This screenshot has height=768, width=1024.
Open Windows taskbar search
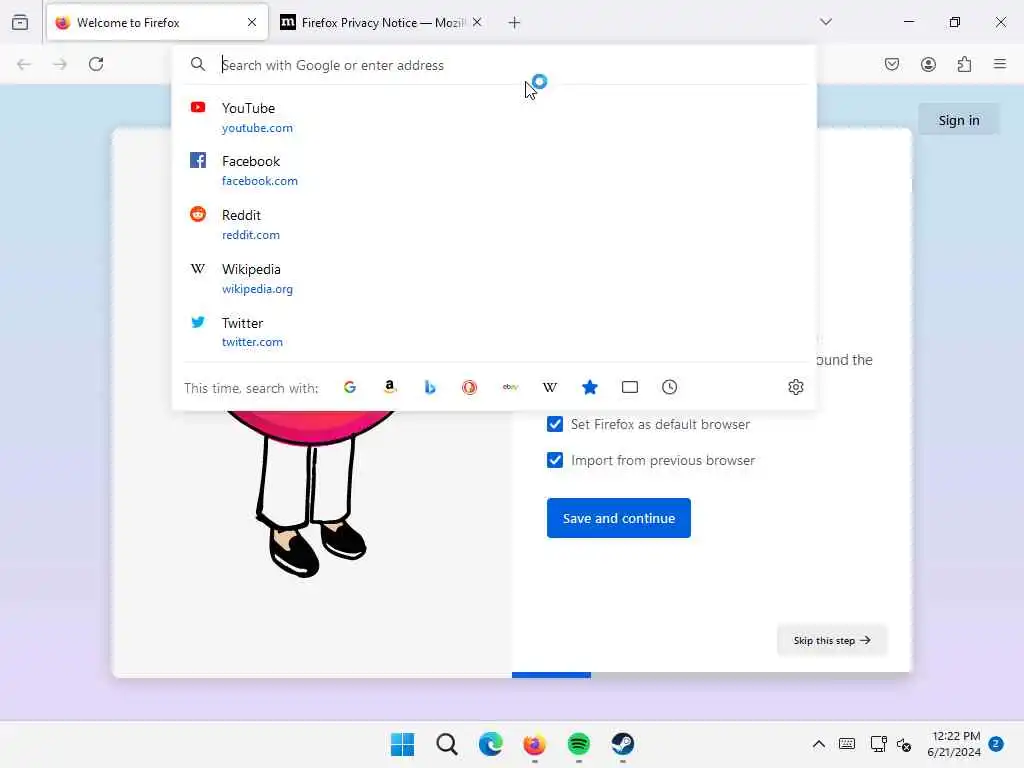click(x=447, y=744)
